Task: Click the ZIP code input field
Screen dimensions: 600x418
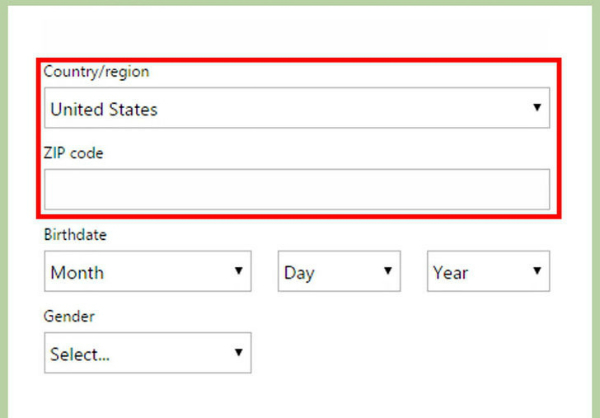Action: point(297,189)
